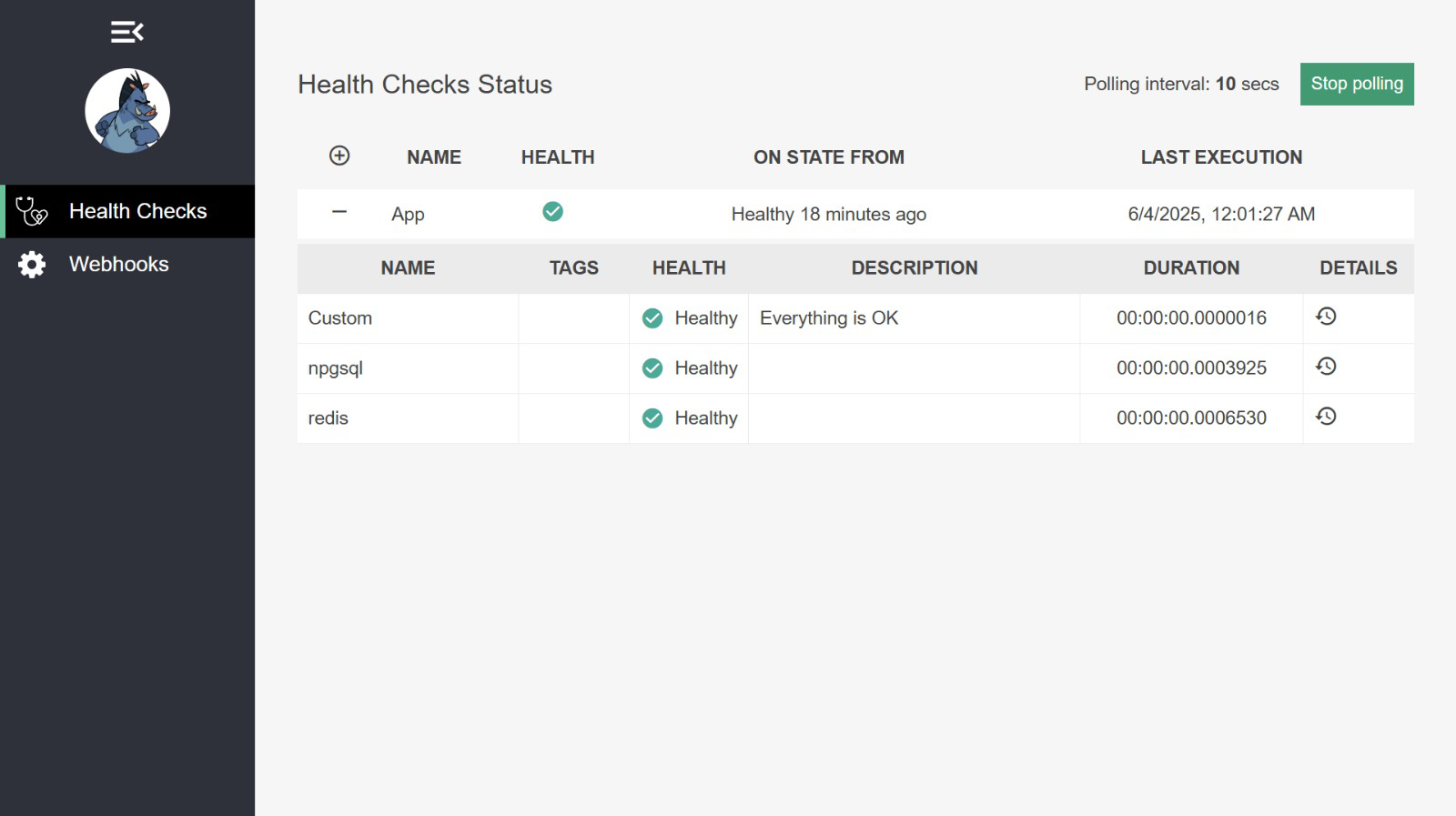This screenshot has height=816, width=1456.
Task: Expand all checks with the plus icon
Action: [x=339, y=156]
